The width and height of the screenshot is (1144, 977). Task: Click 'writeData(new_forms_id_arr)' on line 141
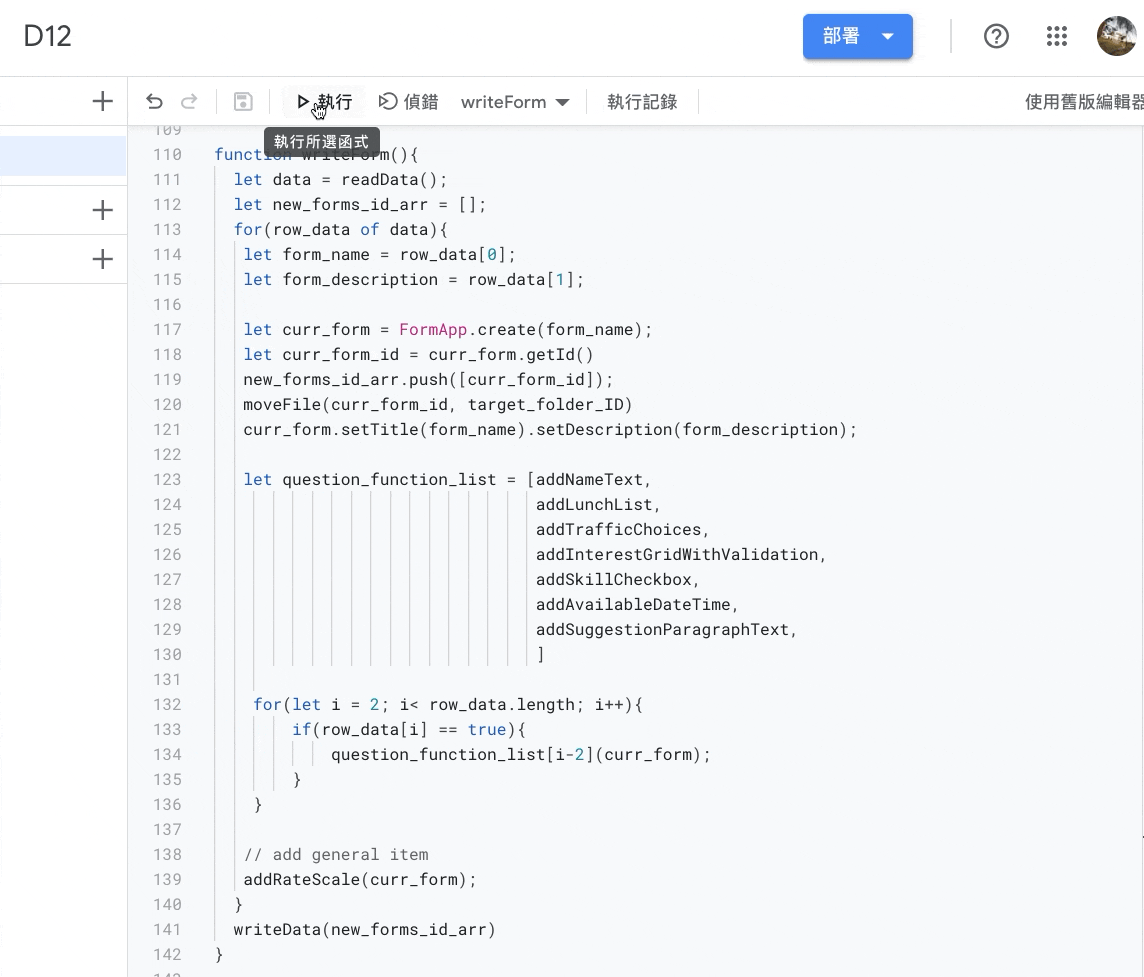tap(365, 930)
